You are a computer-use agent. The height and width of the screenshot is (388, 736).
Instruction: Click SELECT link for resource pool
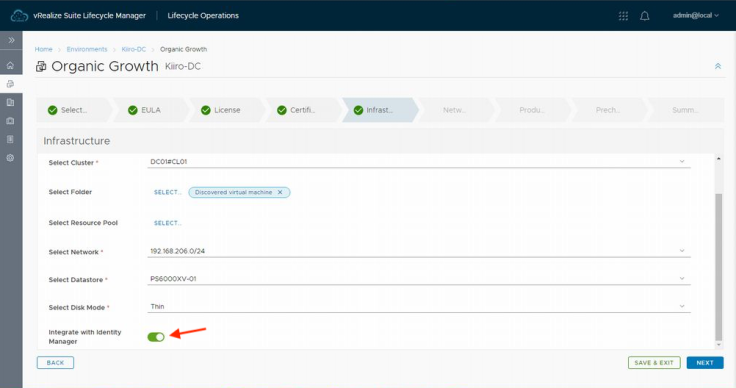pyautogui.click(x=167, y=223)
